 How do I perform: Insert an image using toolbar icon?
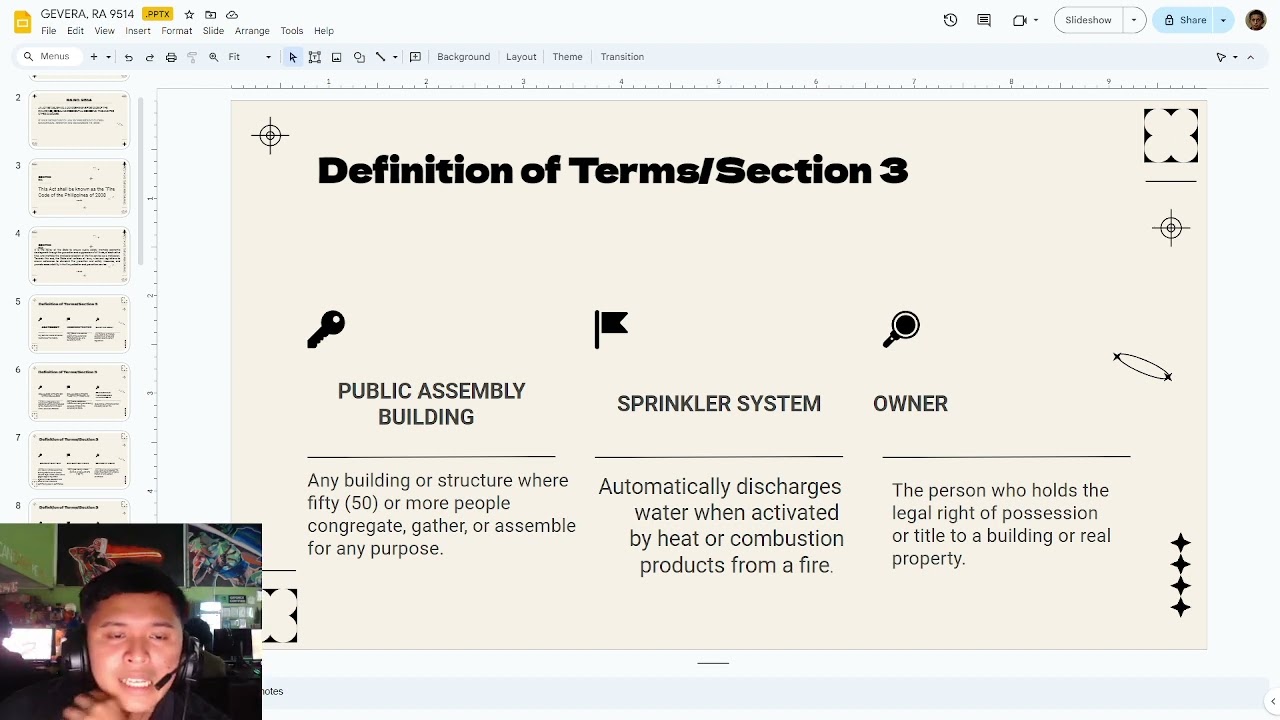click(336, 57)
